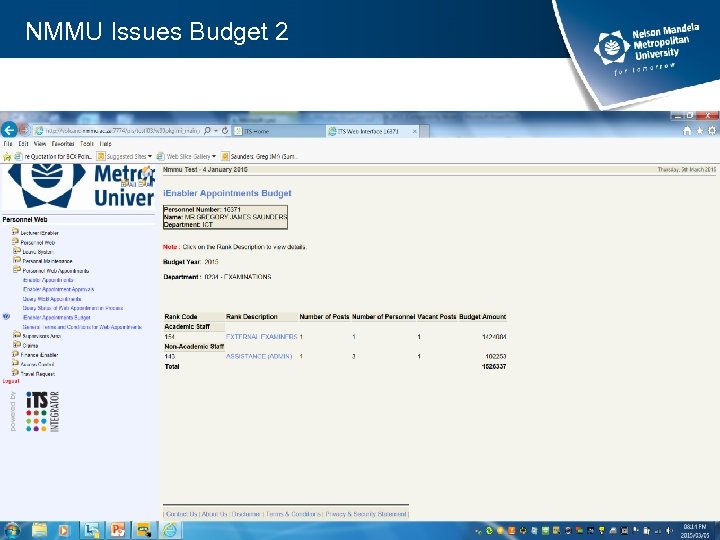Expand the Lecturer iEnabler folder
The height and width of the screenshot is (540, 720).
15,232
